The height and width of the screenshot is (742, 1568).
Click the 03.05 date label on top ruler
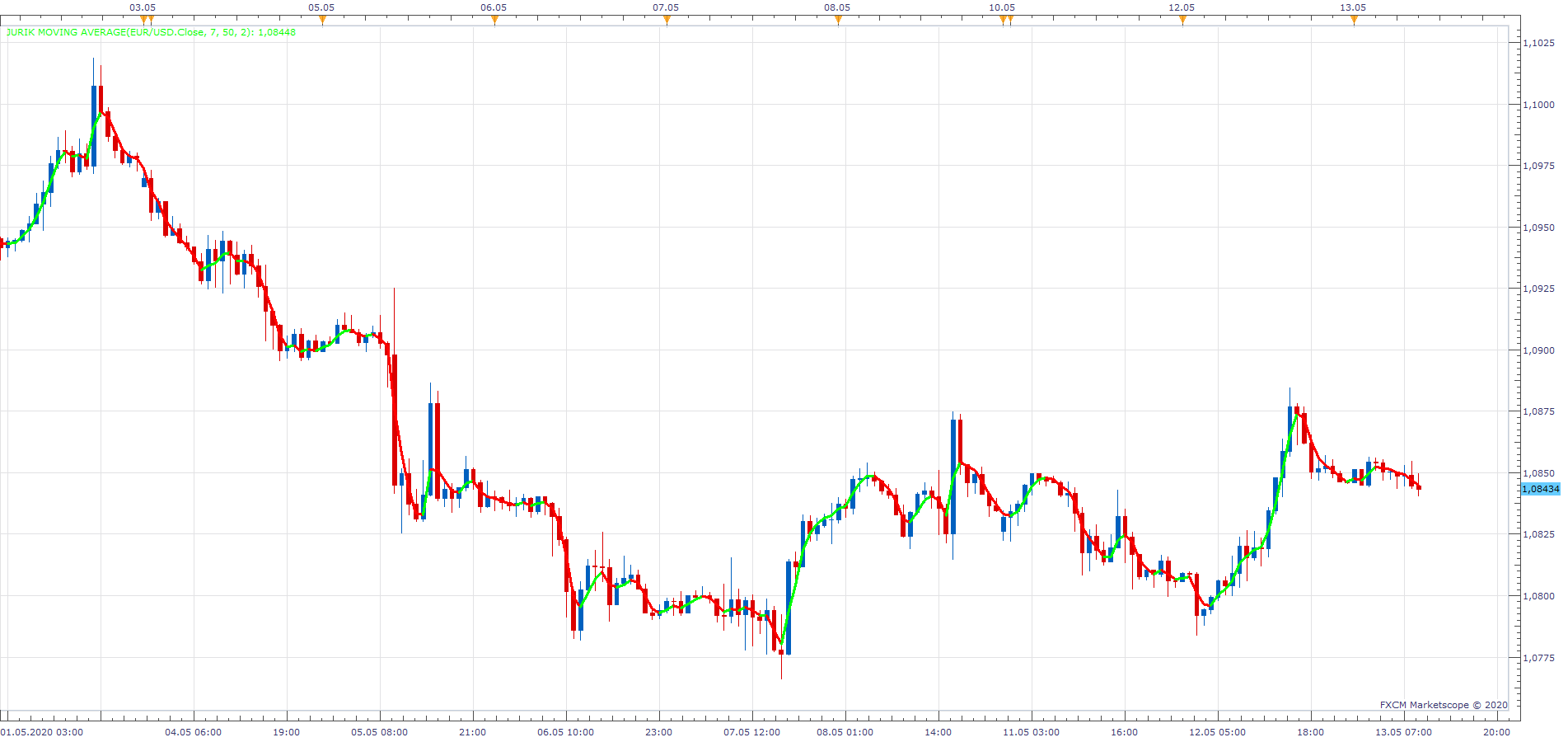click(143, 7)
